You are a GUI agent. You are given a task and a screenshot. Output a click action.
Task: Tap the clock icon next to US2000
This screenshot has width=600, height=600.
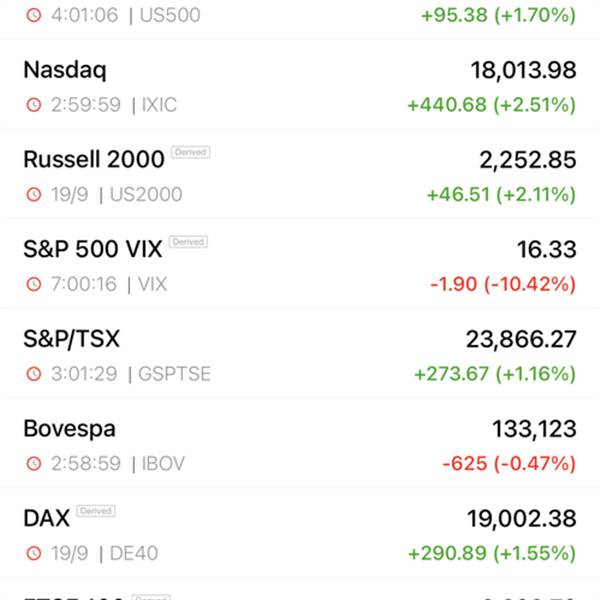coord(34,194)
